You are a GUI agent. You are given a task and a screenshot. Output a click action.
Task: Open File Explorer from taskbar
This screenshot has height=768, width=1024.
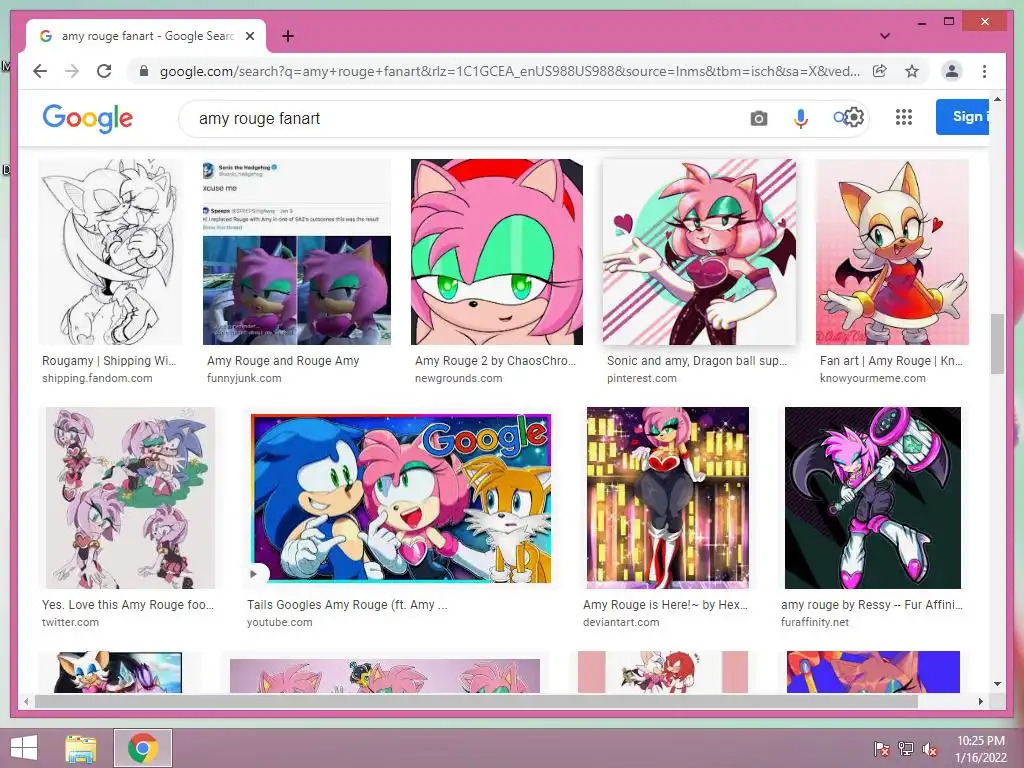click(81, 748)
